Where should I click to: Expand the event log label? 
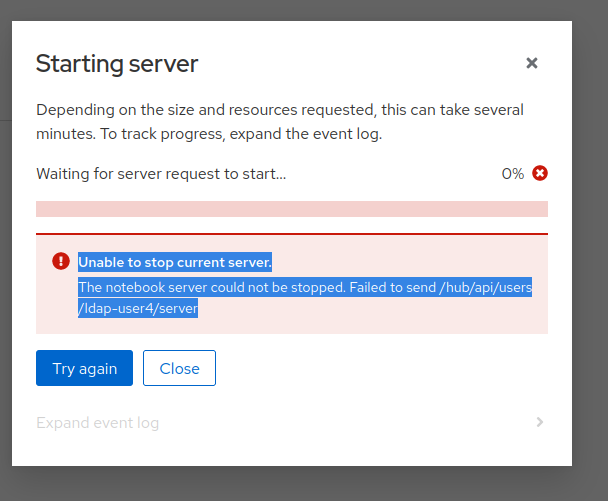(98, 423)
